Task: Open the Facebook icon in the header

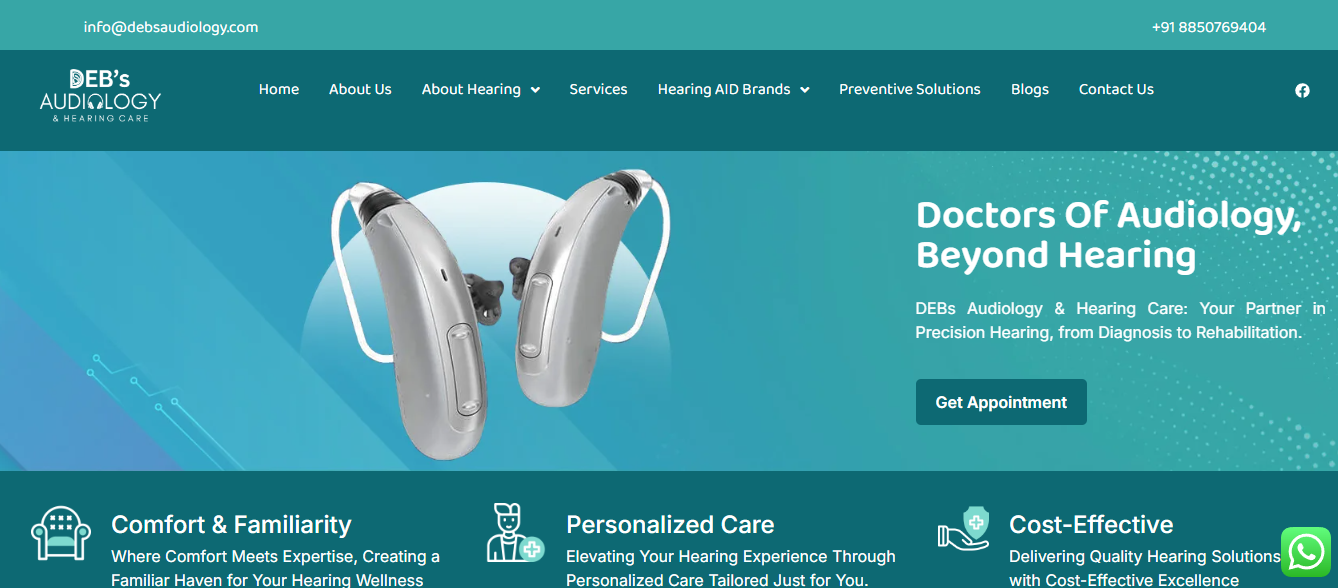Action: pos(1302,90)
